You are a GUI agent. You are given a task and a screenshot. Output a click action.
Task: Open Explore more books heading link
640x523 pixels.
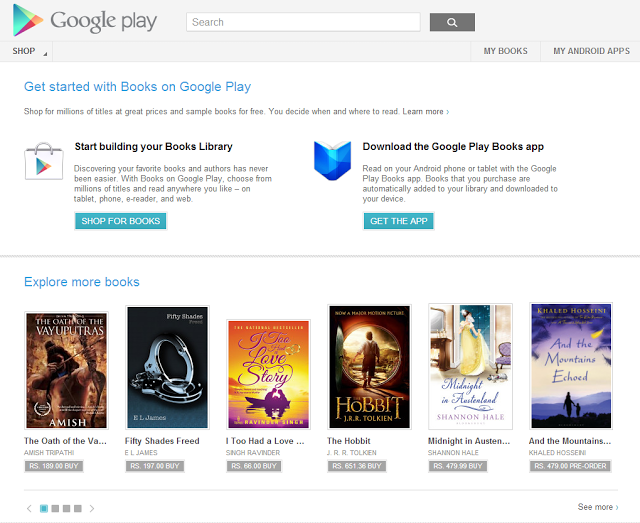click(82, 282)
